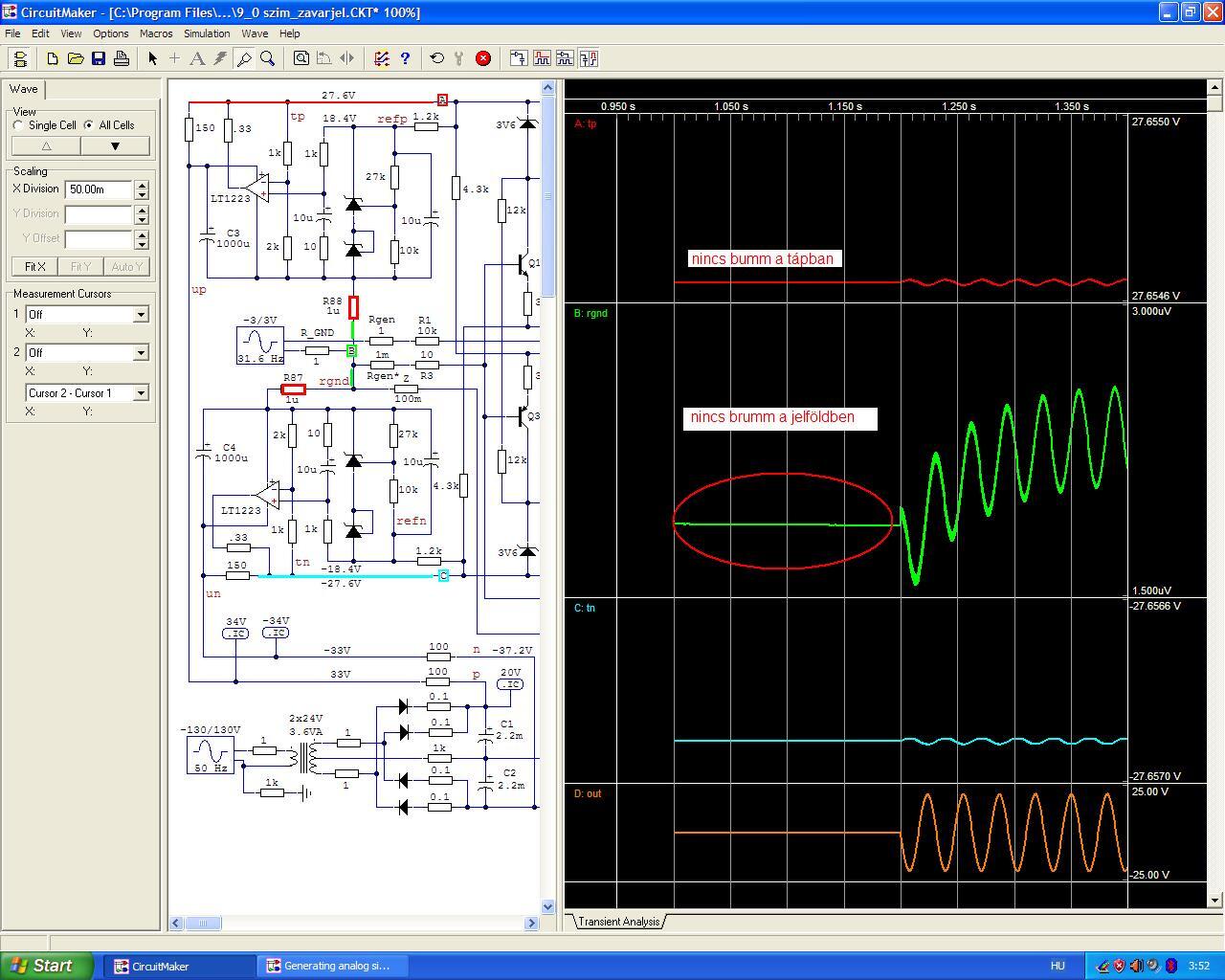Click the cyan probe C marker
Viewport: 1225px width, 980px height.
click(443, 575)
